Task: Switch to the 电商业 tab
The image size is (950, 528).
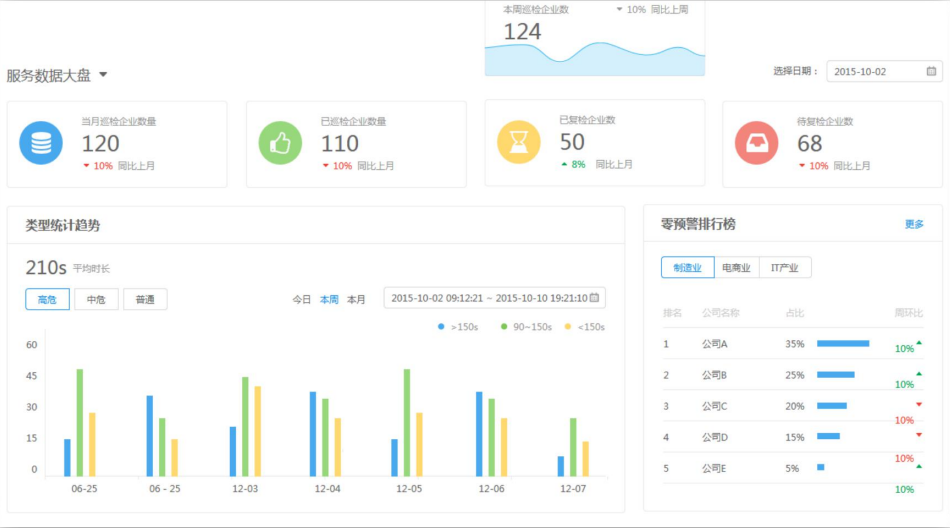Action: [736, 267]
